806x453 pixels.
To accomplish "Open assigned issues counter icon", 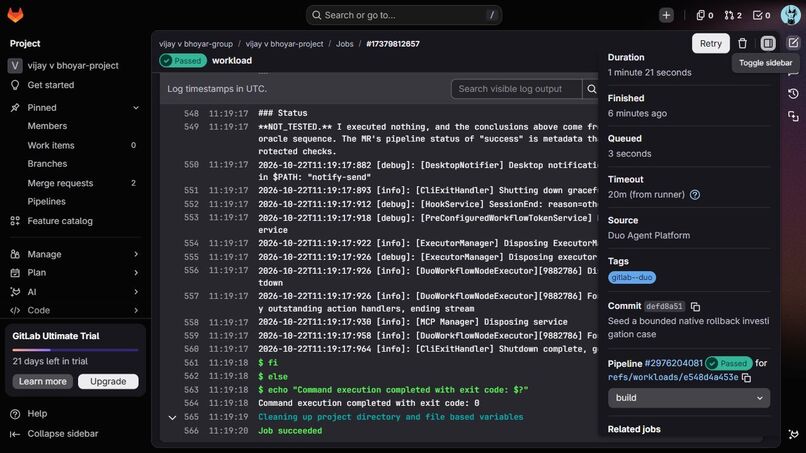I will click(705, 15).
